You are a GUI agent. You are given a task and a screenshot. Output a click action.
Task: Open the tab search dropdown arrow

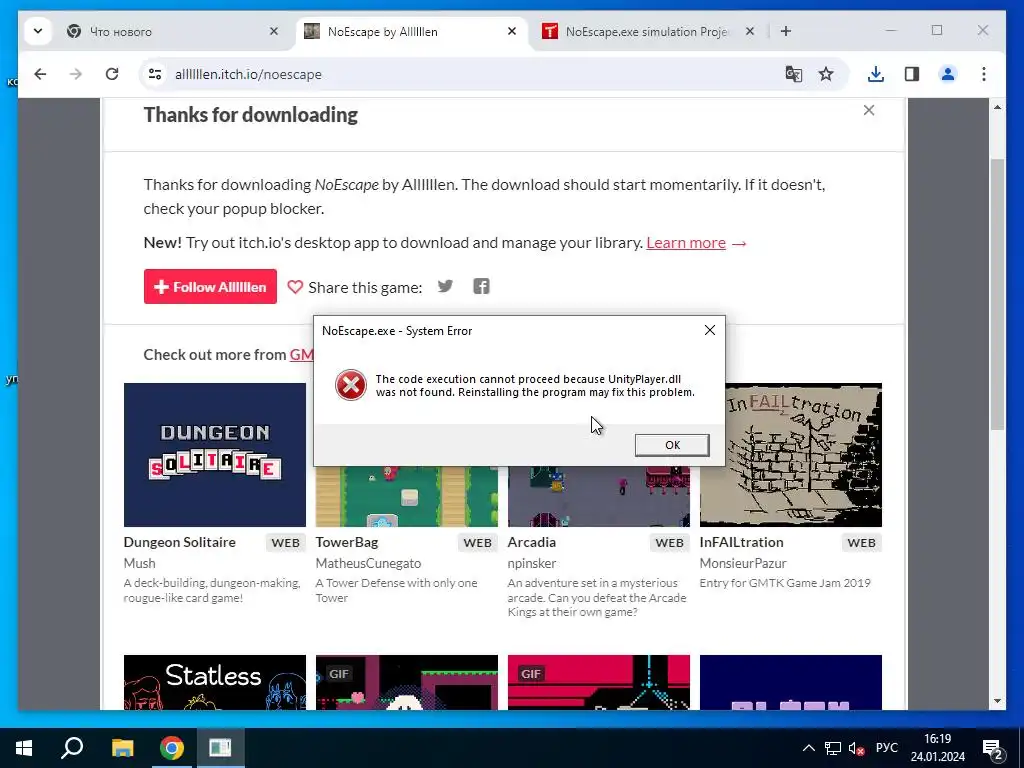tap(38, 31)
